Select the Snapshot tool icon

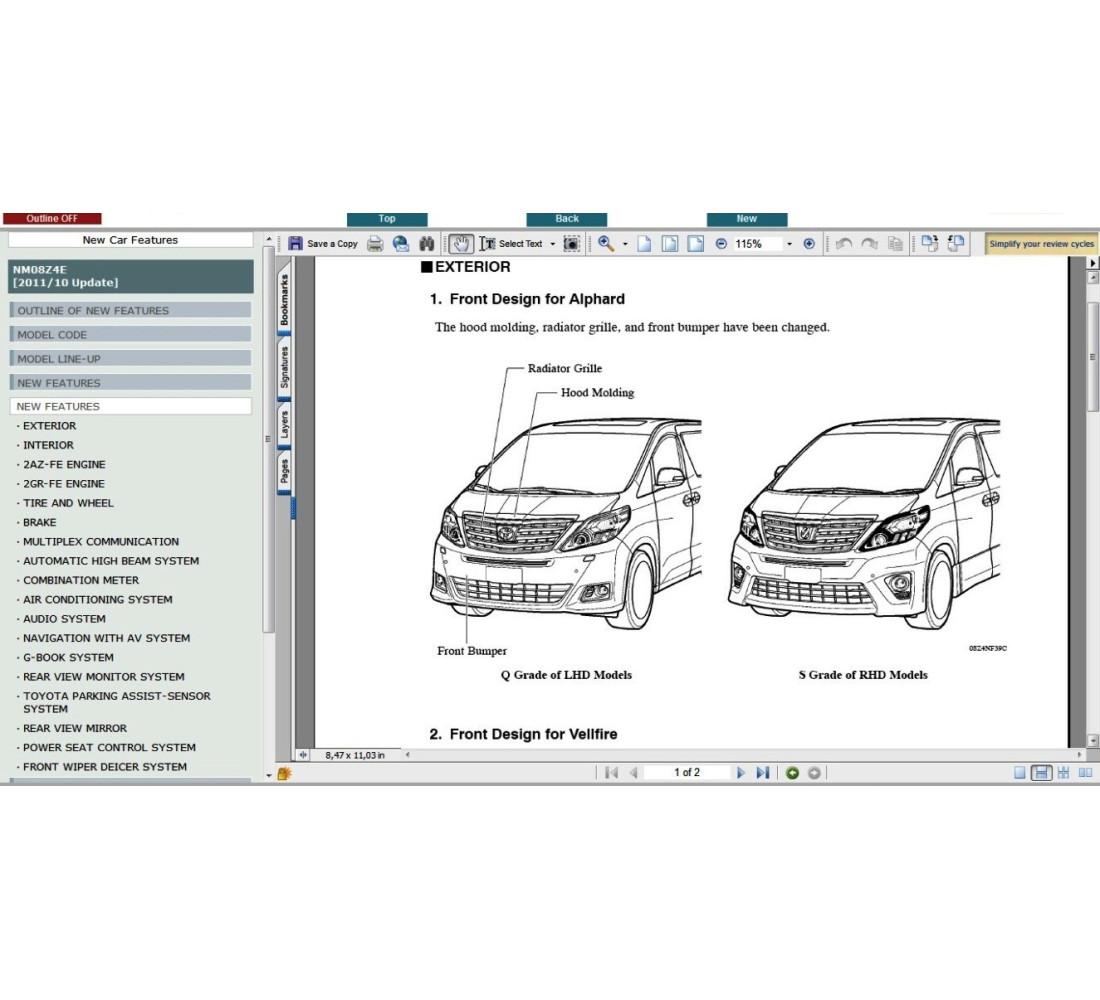tap(572, 244)
